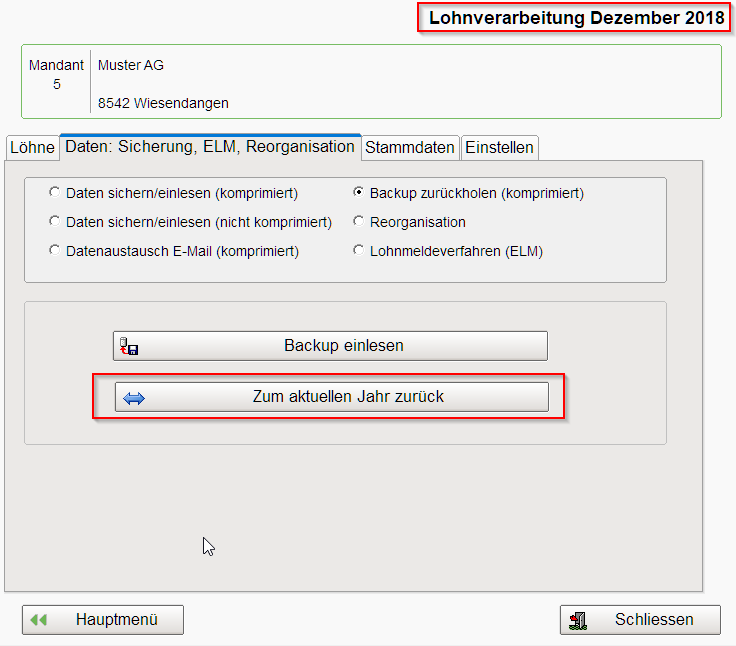736x646 pixels.
Task: Click the Mandant label
Action: (x=56, y=65)
